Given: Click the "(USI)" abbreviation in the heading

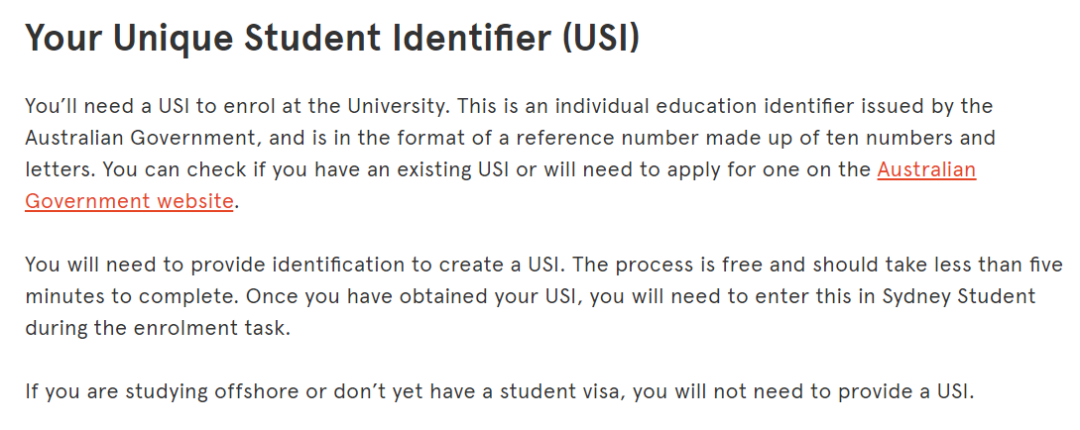Looking at the screenshot, I should pyautogui.click(x=601, y=40).
